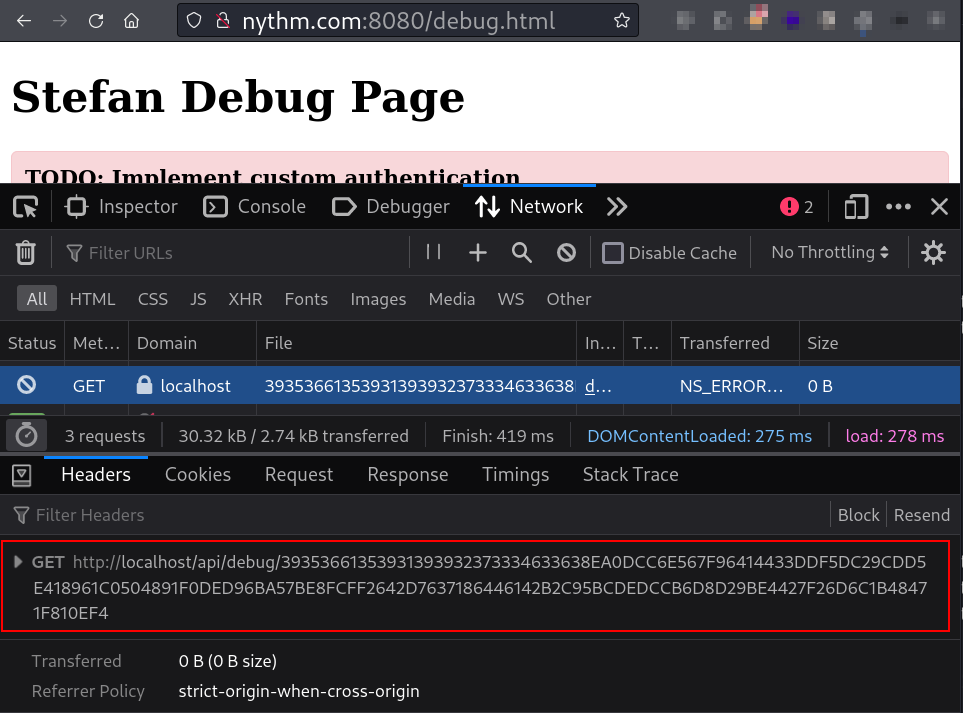963x713 pixels.
Task: Click the Block button
Action: click(858, 515)
